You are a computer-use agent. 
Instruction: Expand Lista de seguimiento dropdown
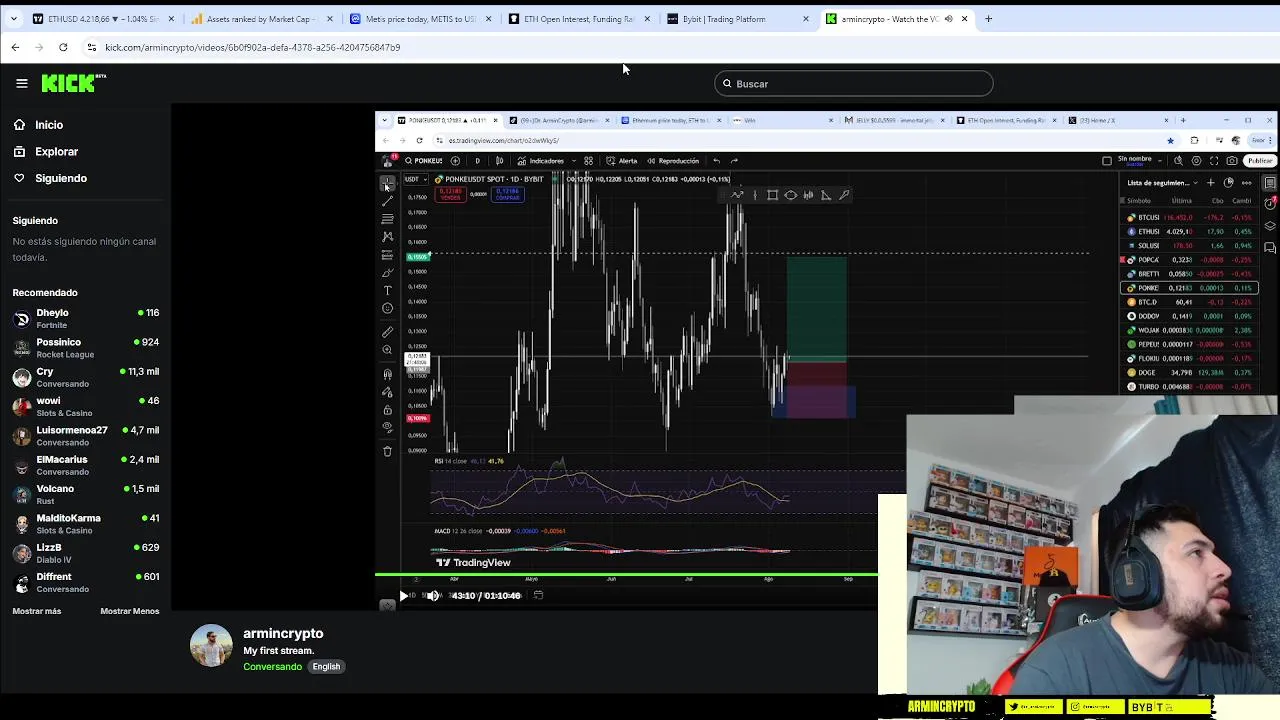click(1162, 183)
